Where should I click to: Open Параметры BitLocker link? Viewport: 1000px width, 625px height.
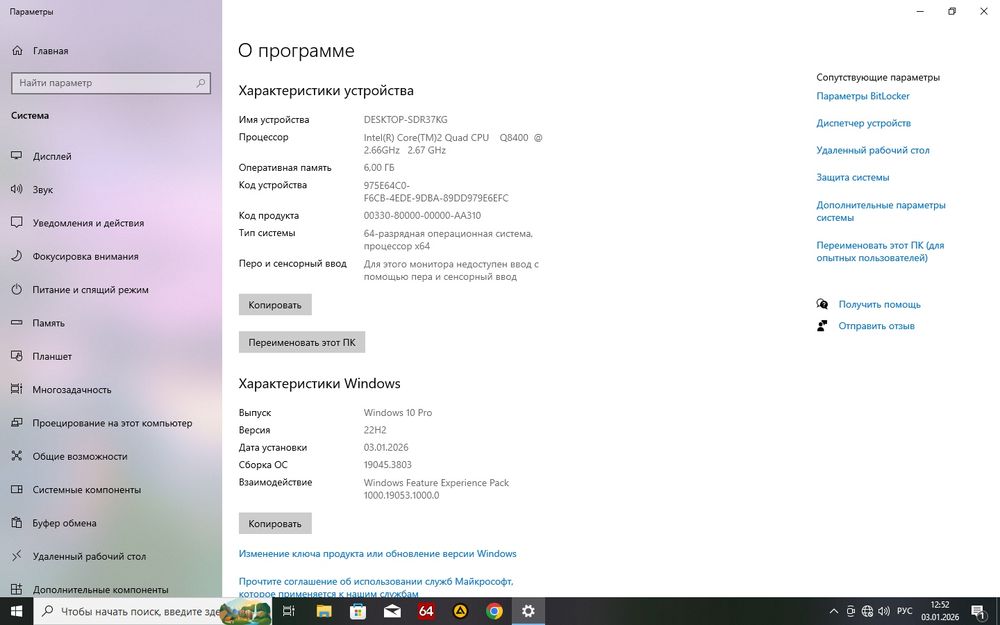tap(863, 96)
